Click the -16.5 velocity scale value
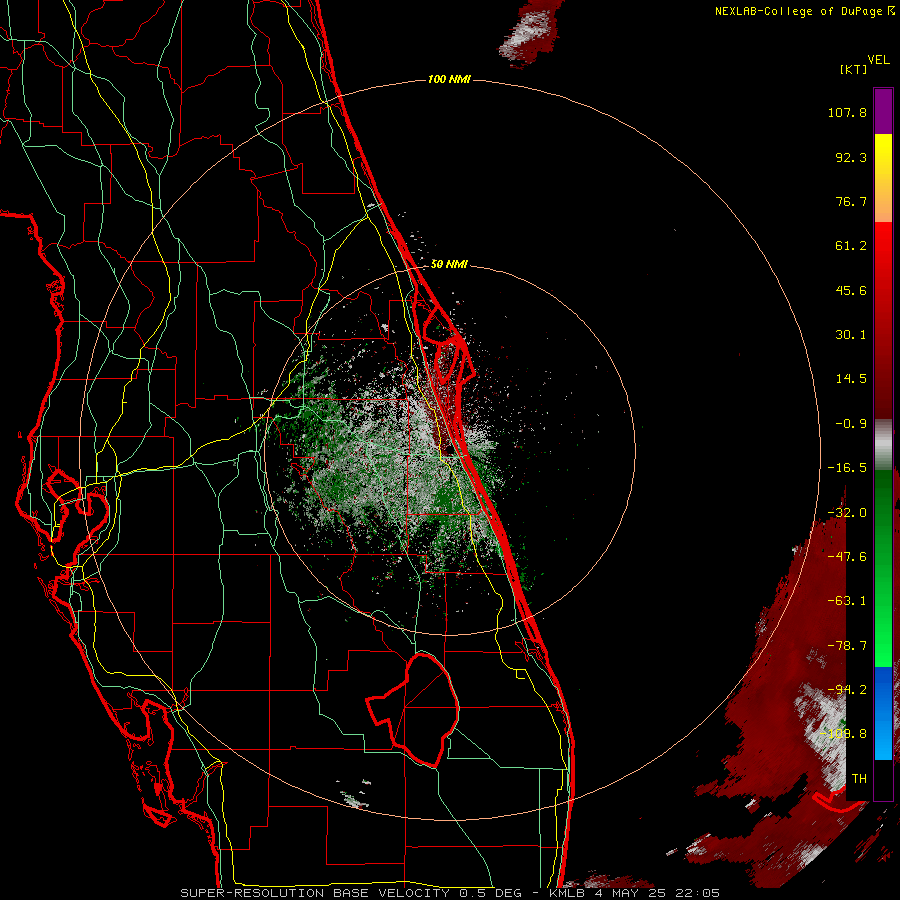900x900 pixels. [847, 468]
